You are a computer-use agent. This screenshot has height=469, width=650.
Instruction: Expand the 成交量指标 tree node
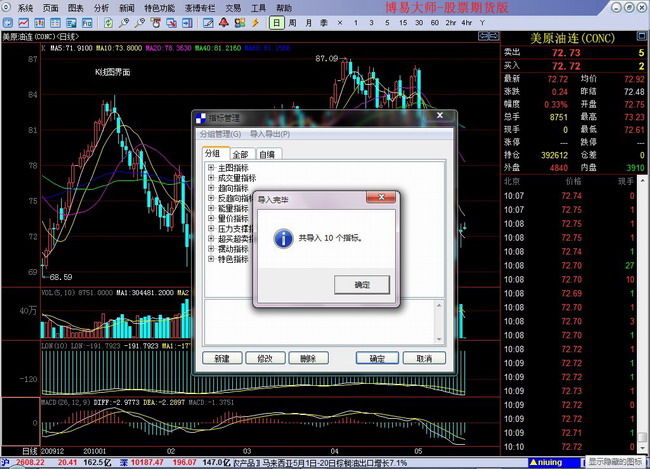click(x=211, y=177)
